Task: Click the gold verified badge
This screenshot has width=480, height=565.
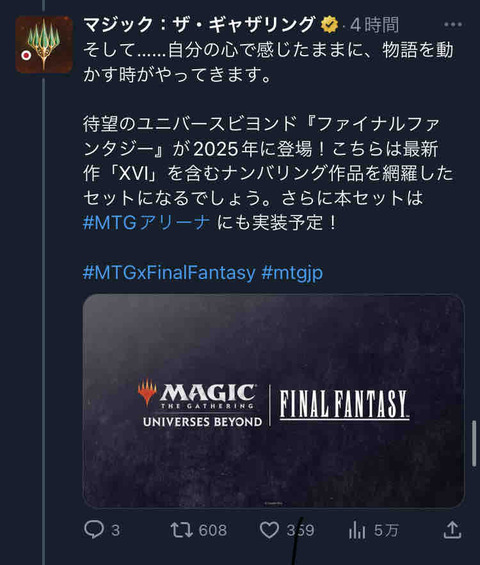Action: pyautogui.click(x=330, y=25)
